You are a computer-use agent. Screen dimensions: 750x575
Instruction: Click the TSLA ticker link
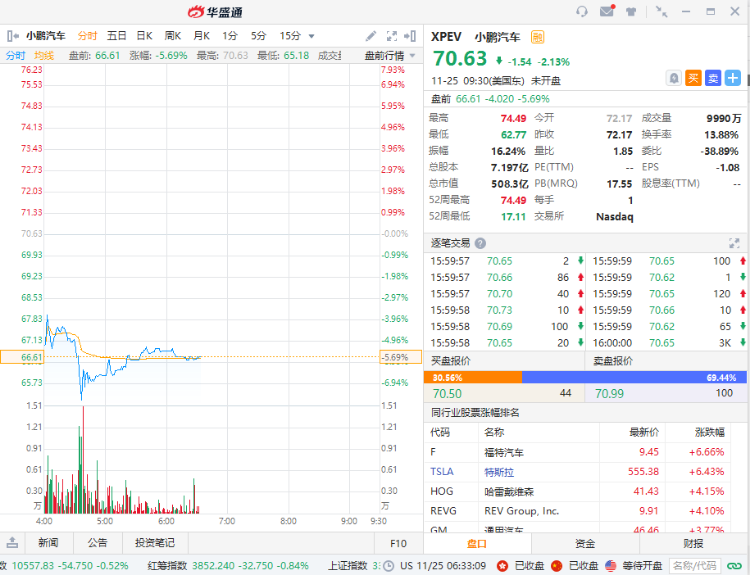(441, 472)
